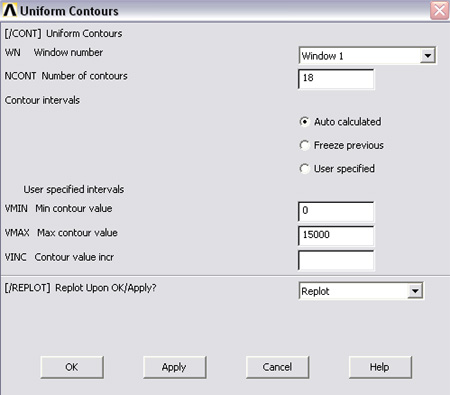Open Help for Uniform Contours
Viewport: 450px width, 395px height.
(x=380, y=367)
